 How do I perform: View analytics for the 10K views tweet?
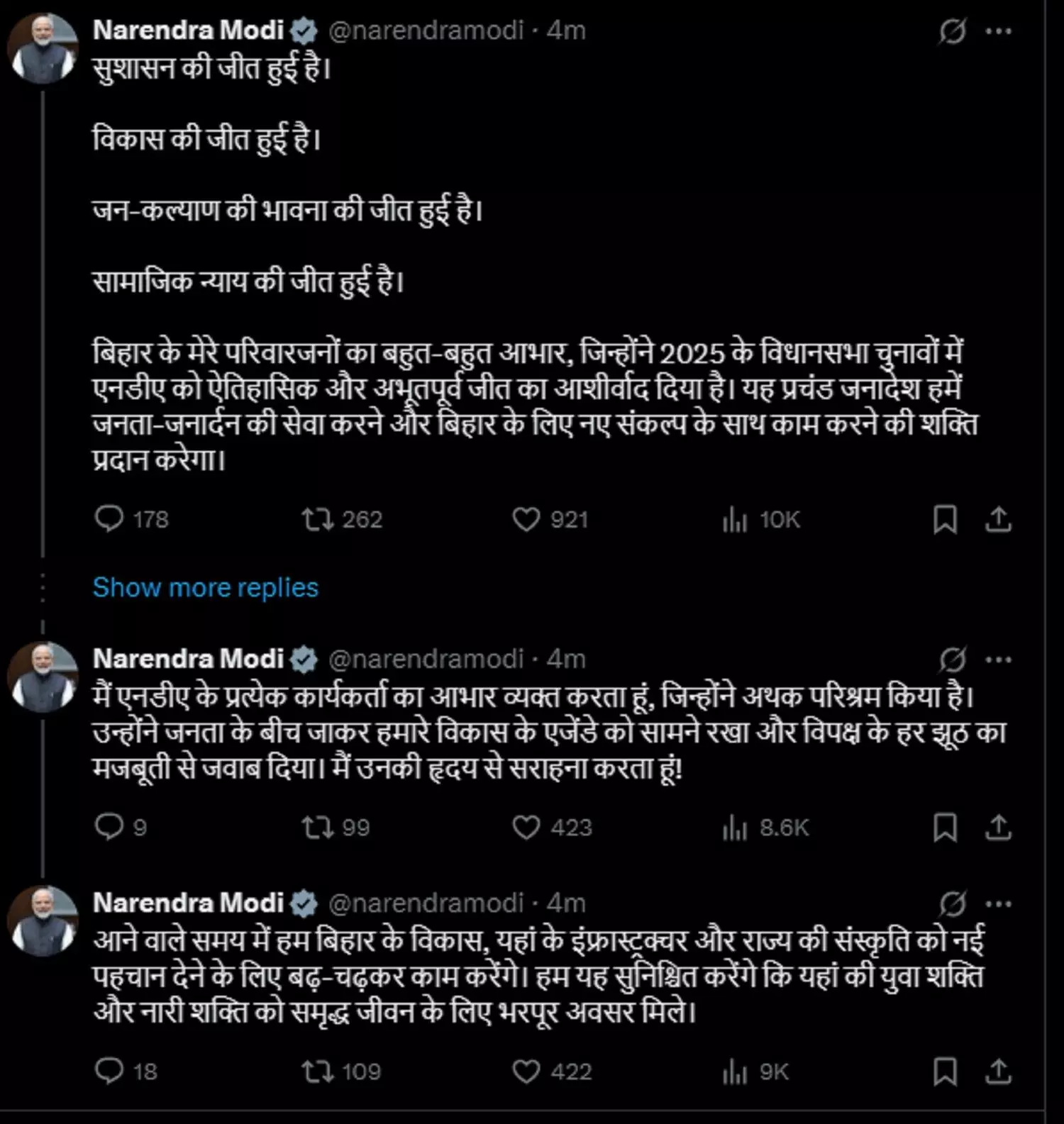pyautogui.click(x=735, y=521)
